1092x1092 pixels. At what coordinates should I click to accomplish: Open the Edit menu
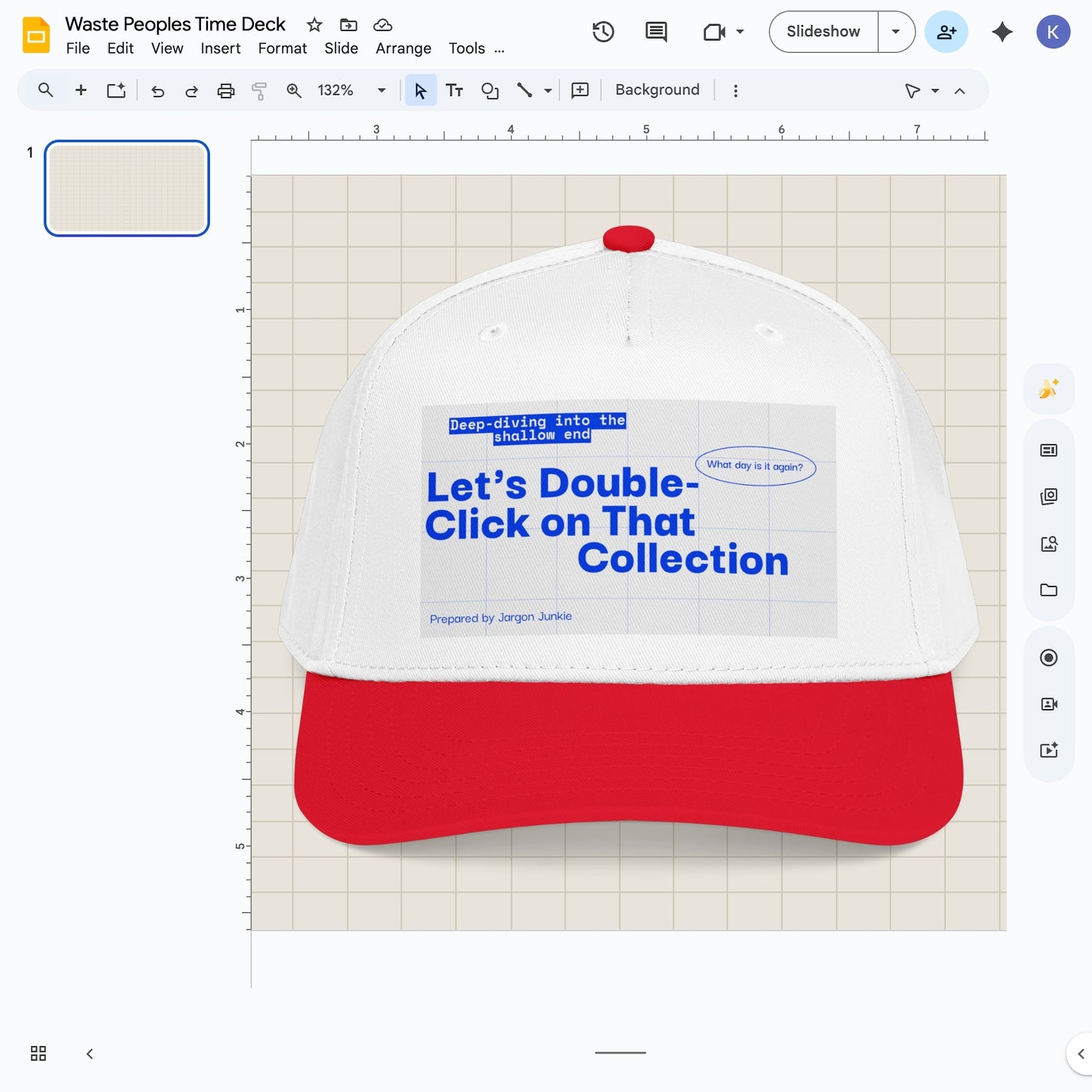pyautogui.click(x=120, y=48)
